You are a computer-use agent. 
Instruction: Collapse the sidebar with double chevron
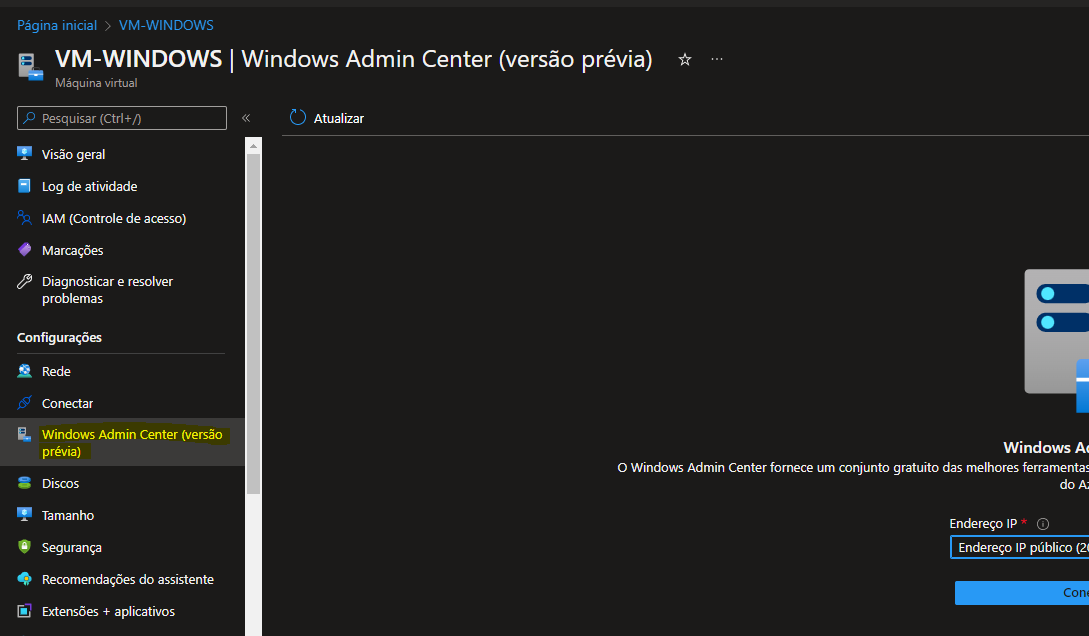246,118
